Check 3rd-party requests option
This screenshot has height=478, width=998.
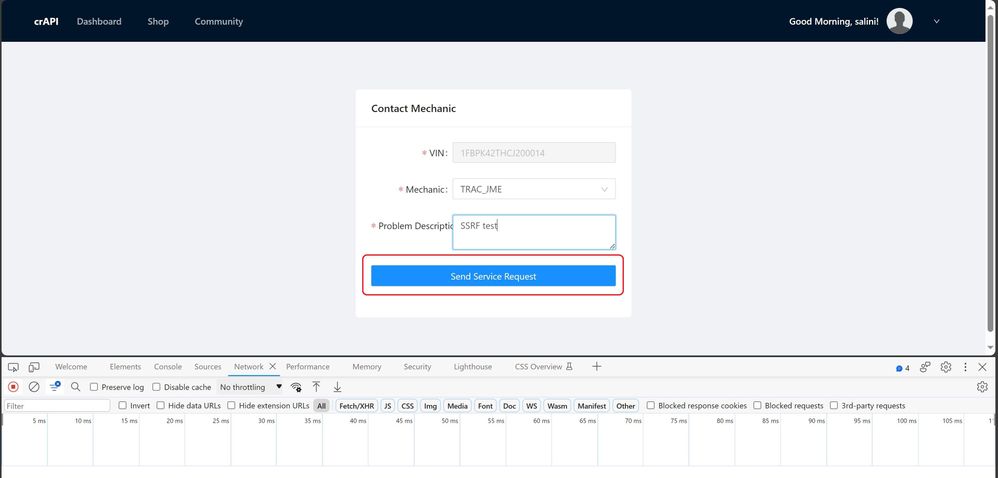(834, 405)
